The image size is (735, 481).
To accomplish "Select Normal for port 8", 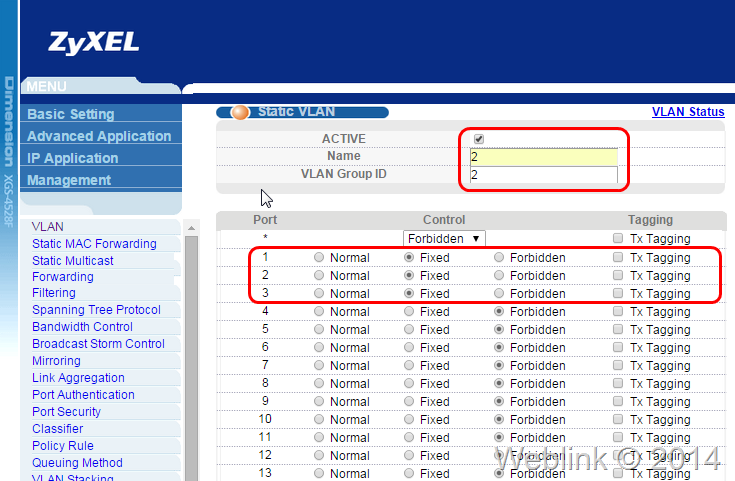I will [x=319, y=383].
